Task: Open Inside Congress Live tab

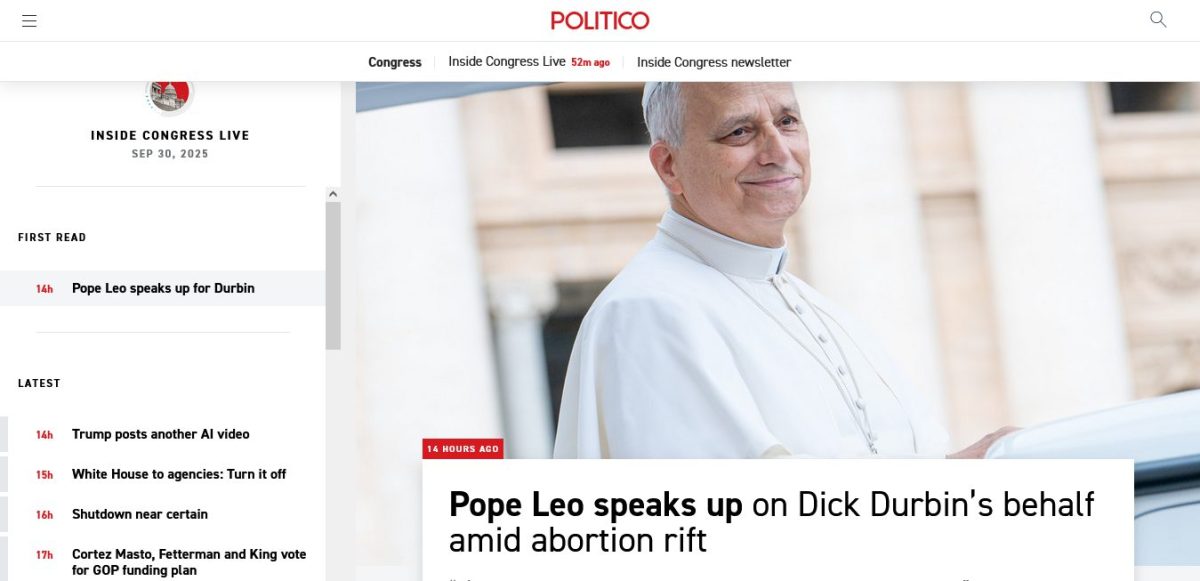Action: (507, 61)
